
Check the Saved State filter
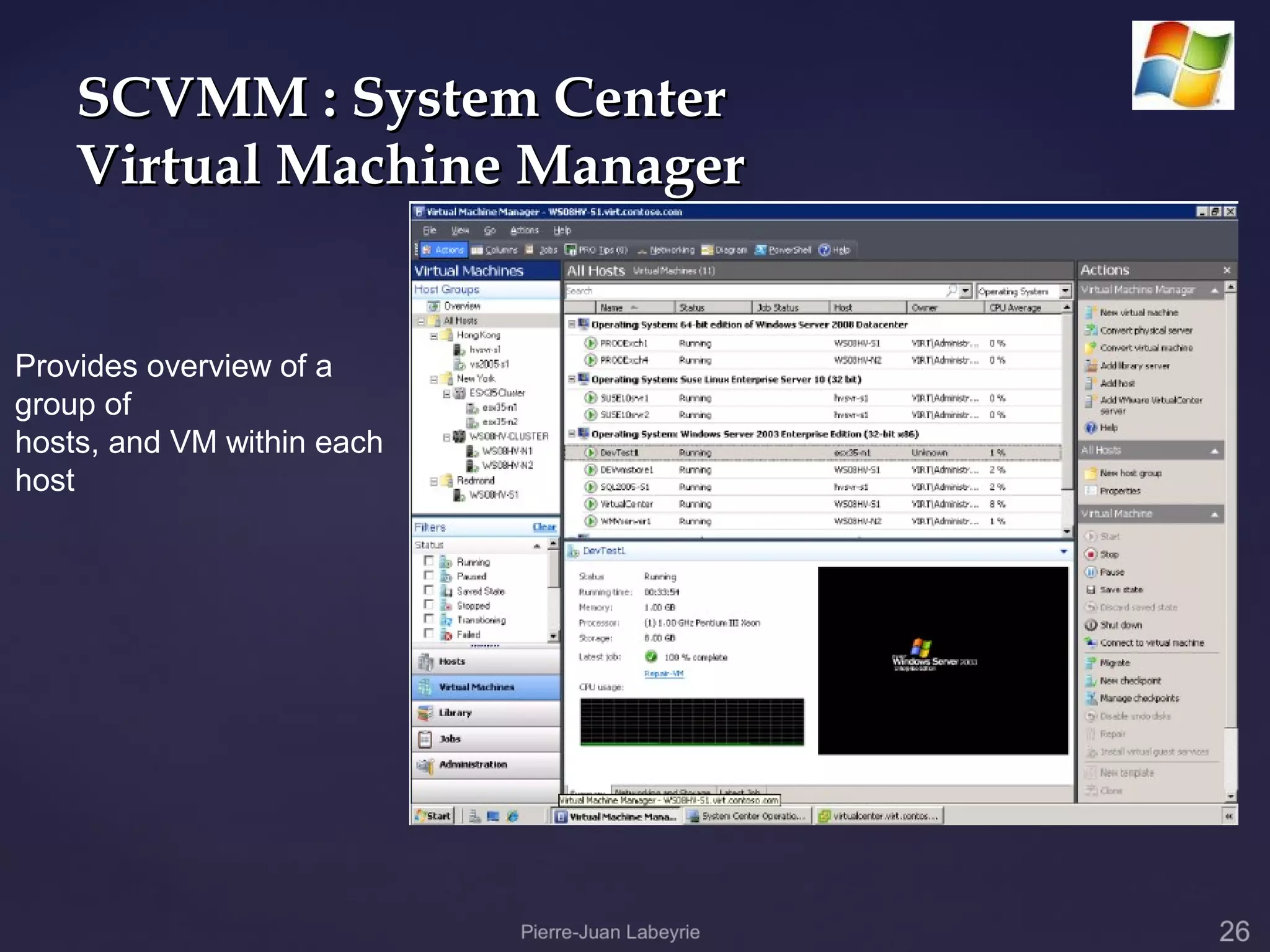(x=429, y=590)
